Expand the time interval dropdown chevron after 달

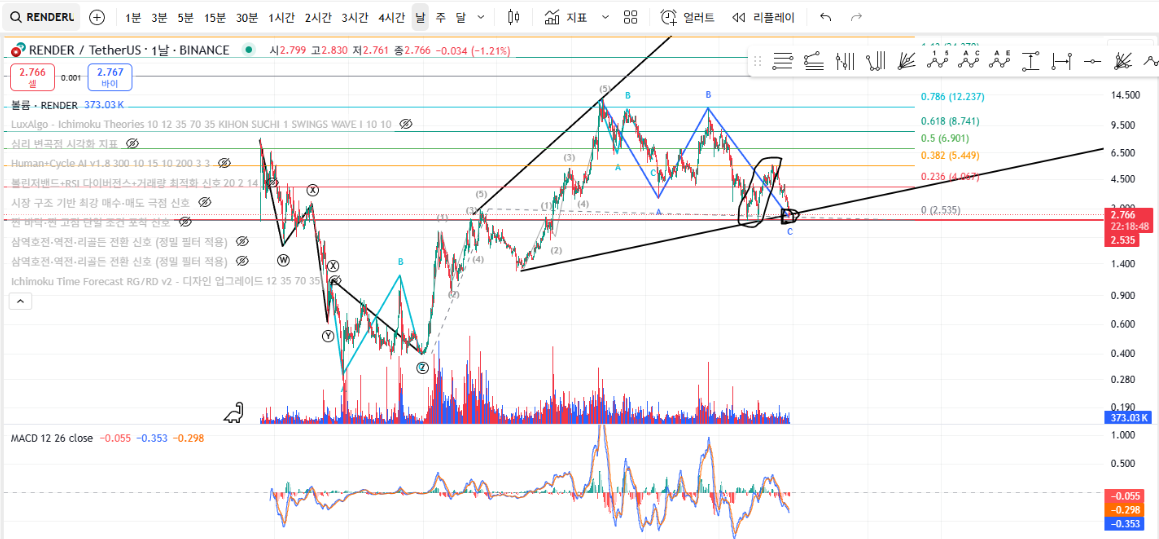click(481, 17)
